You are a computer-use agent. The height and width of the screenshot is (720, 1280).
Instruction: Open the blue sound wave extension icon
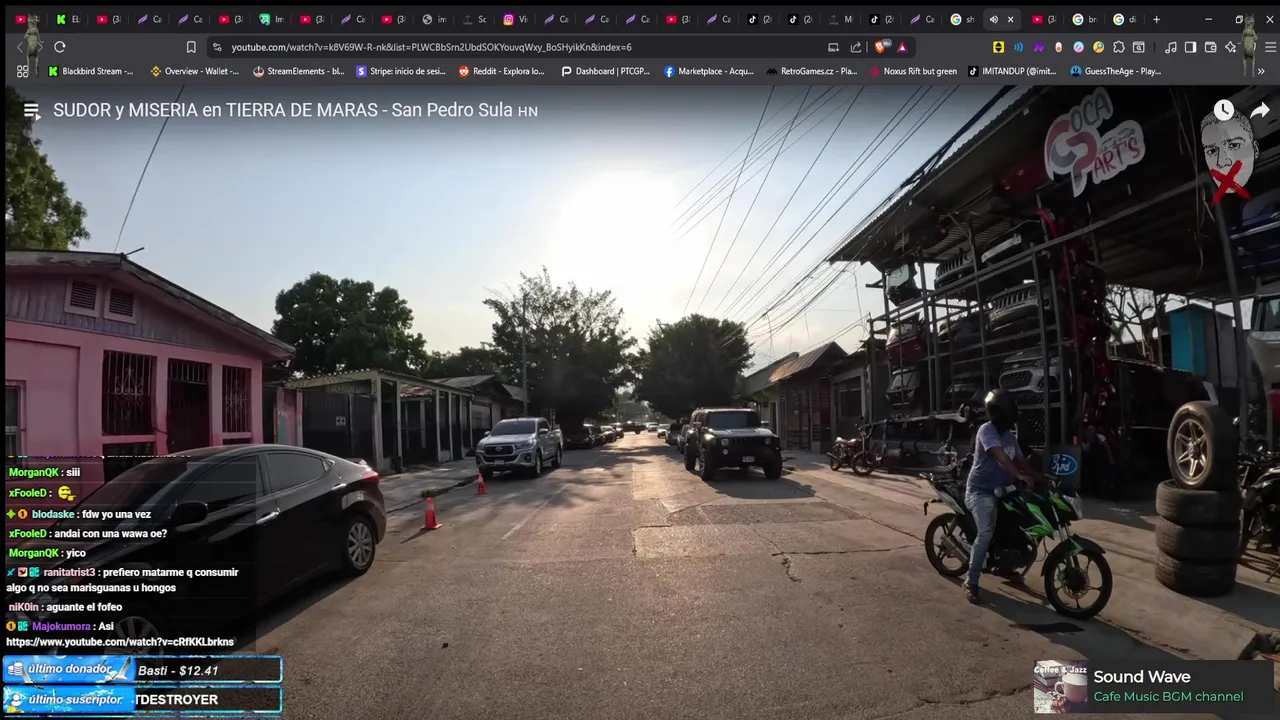[x=1018, y=47]
